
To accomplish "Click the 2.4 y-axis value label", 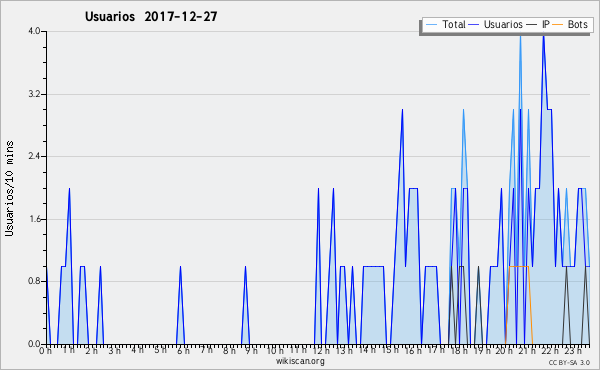I will [34, 156].
